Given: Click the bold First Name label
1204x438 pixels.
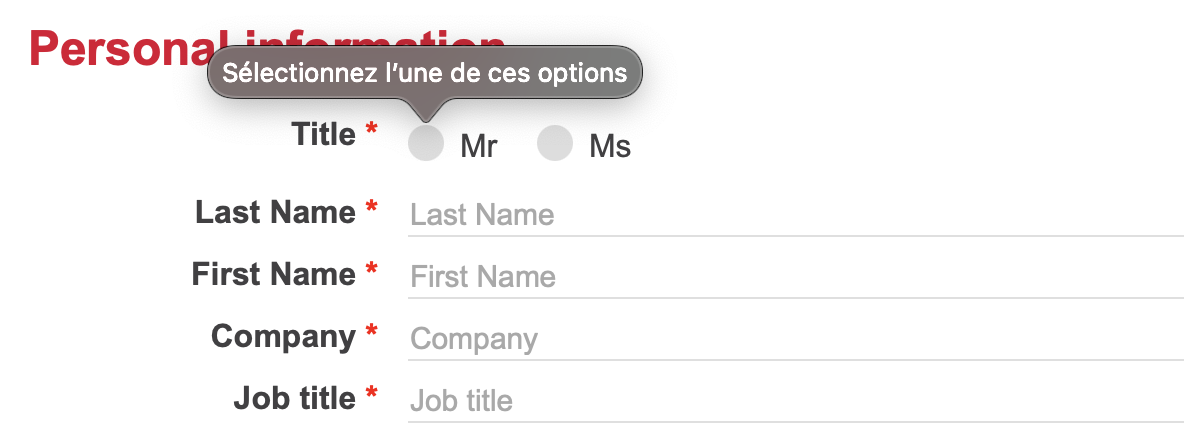Looking at the screenshot, I should point(273,274).
